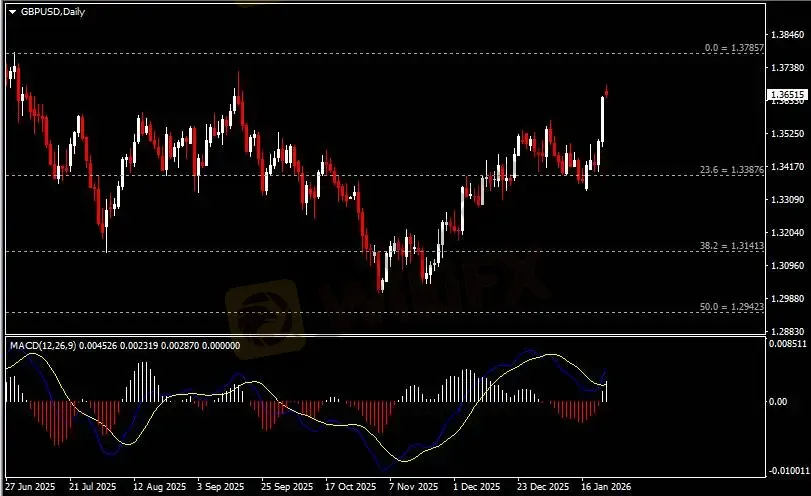
Task: Click the MACD scale value -0.010011
Action: click(x=789, y=471)
